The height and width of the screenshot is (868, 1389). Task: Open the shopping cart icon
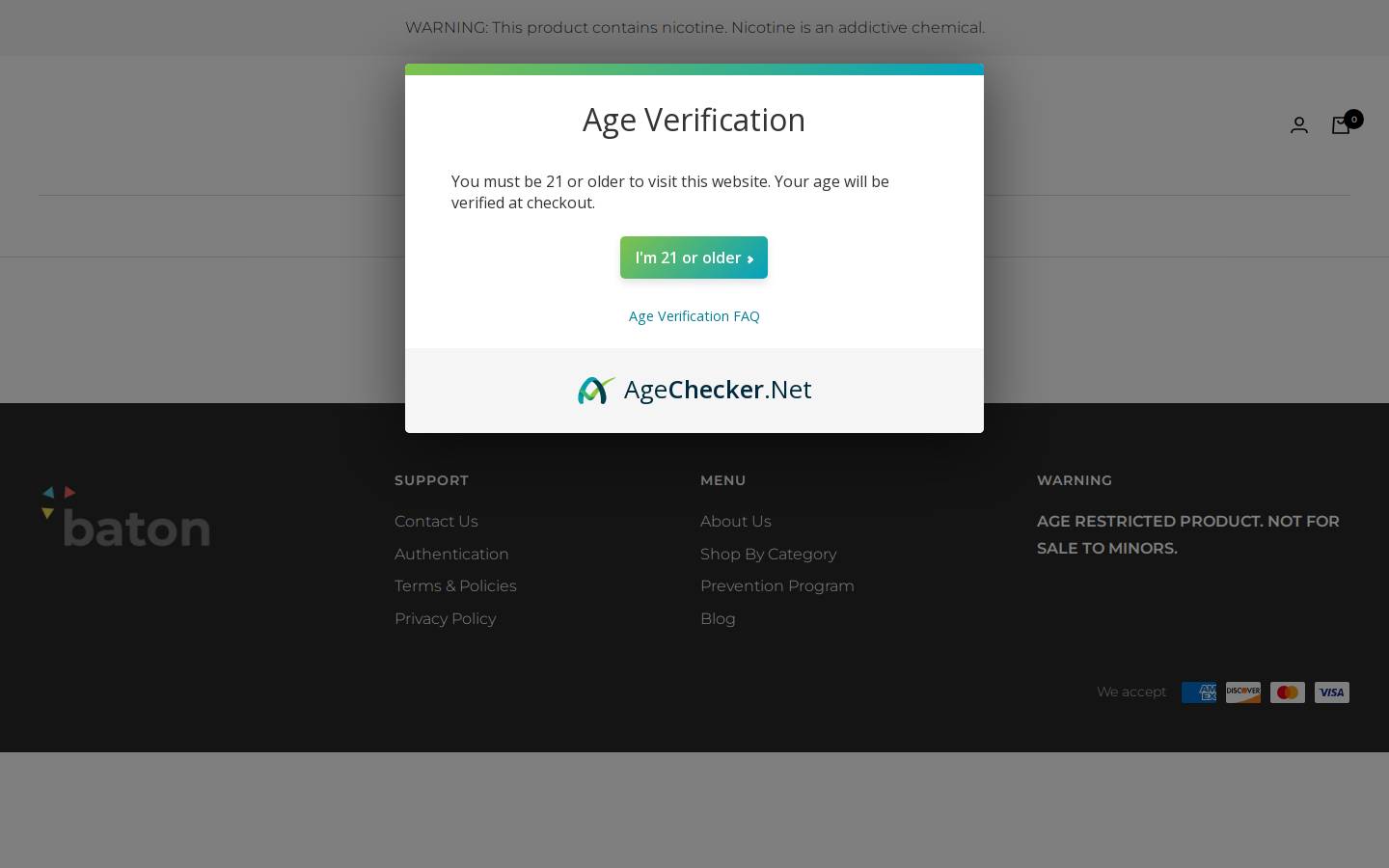click(x=1341, y=125)
